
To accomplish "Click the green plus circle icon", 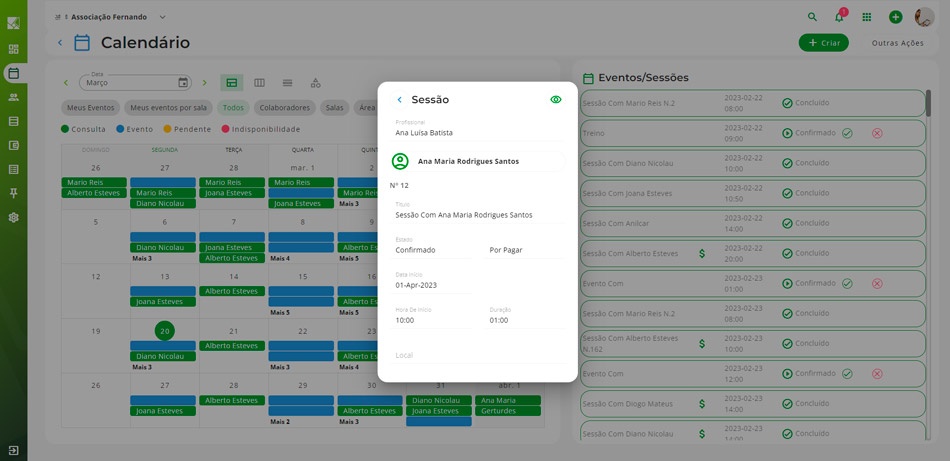I will pyautogui.click(x=895, y=17).
